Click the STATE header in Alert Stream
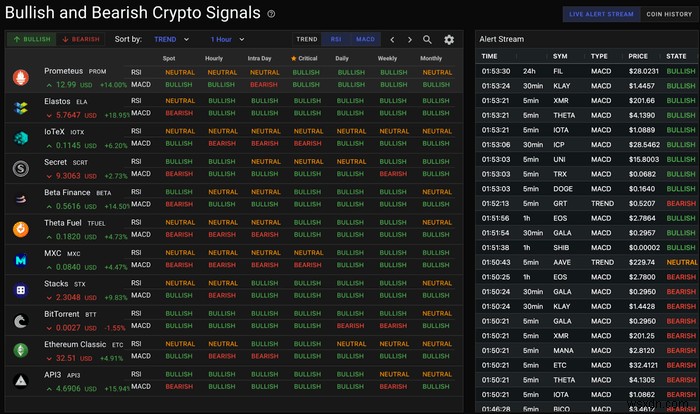 [676, 56]
